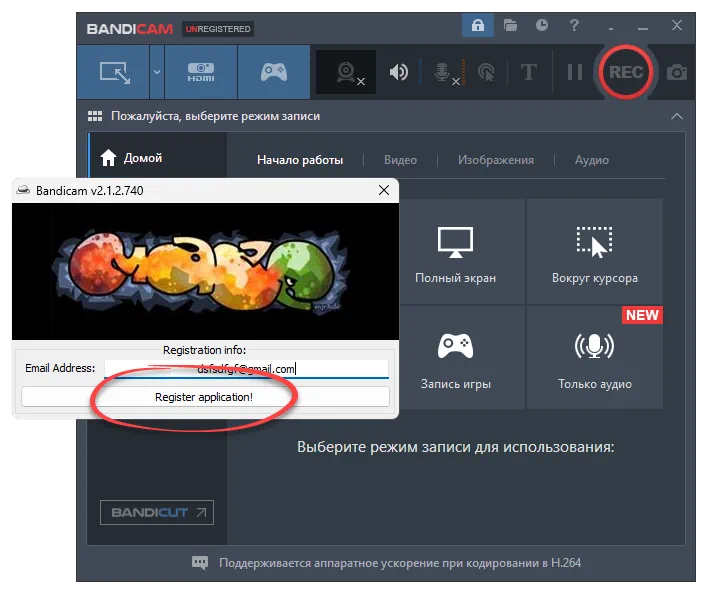The width and height of the screenshot is (704, 590).
Task: Click the H.264 hardware acceleration status text
Action: pos(400,563)
